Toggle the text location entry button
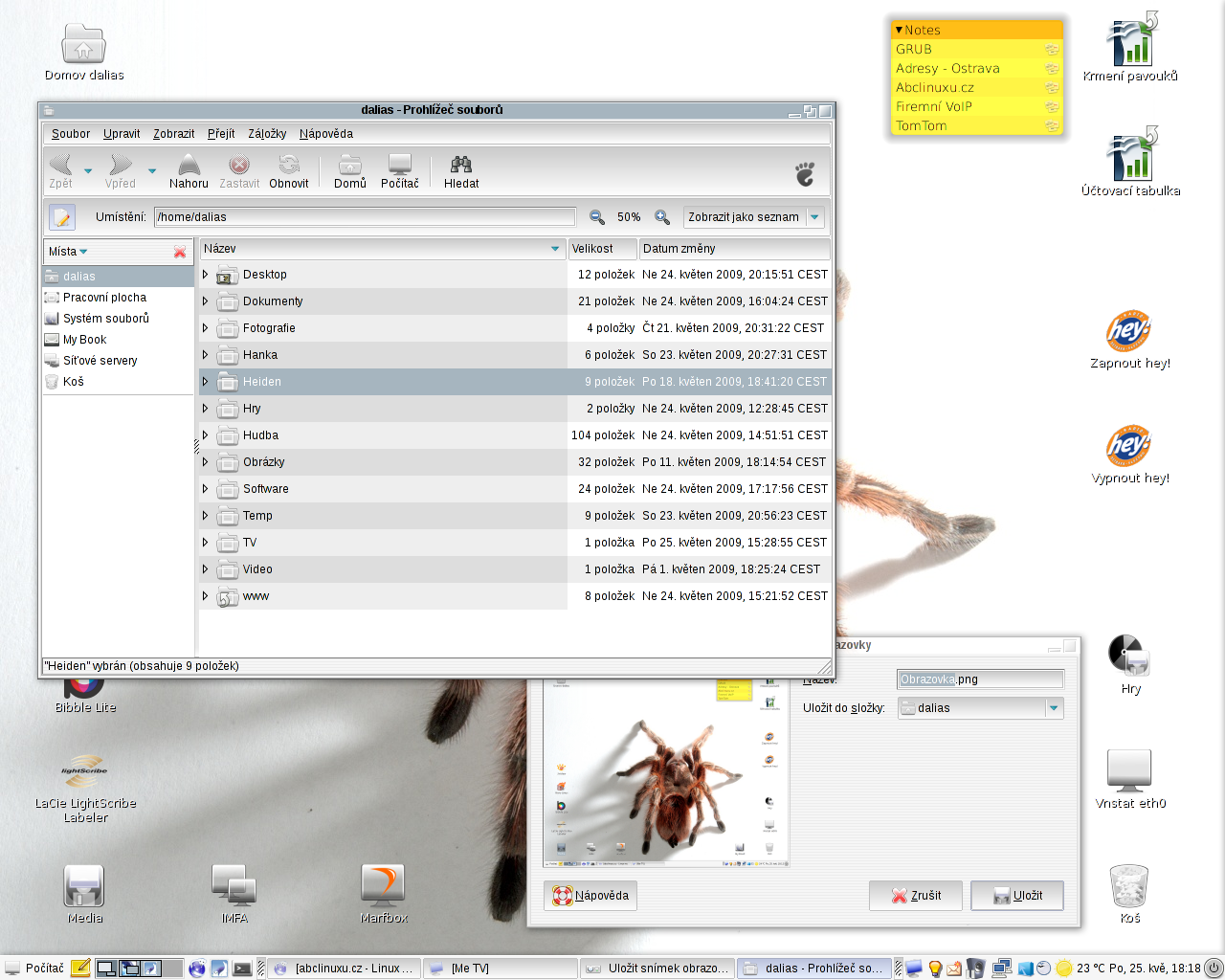 pos(62,217)
